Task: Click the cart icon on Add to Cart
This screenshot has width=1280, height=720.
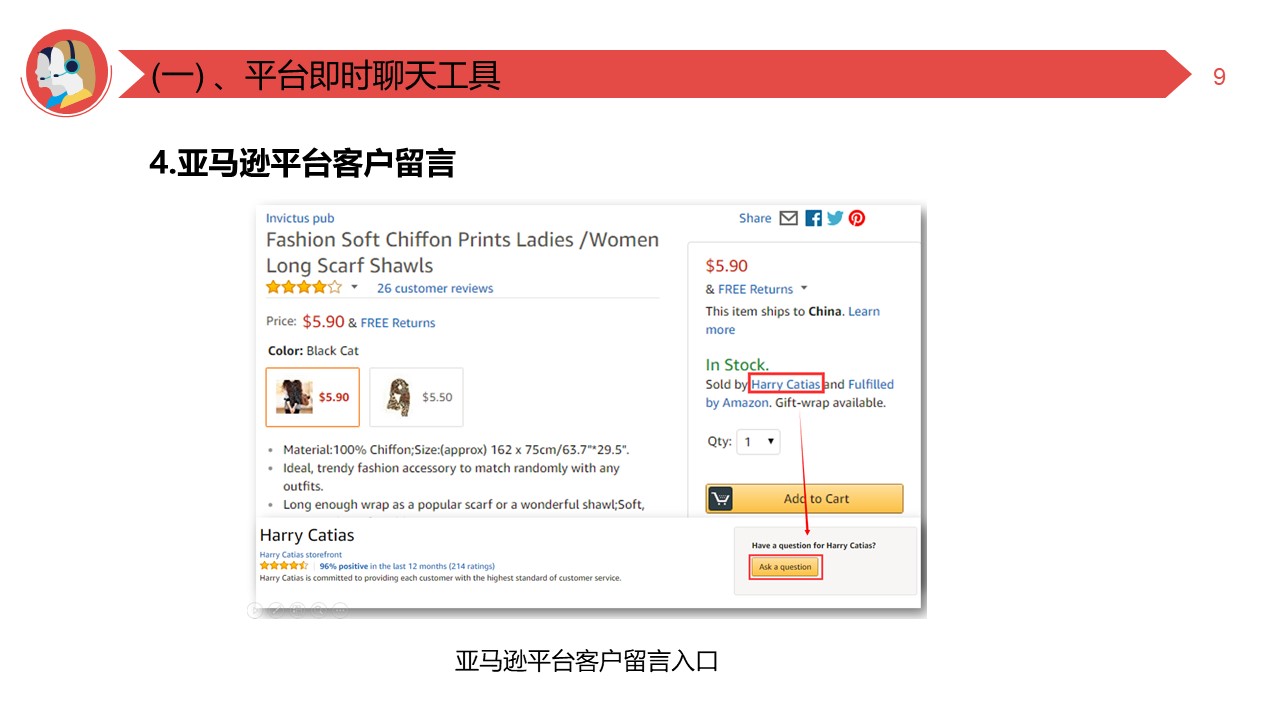Action: [721, 499]
